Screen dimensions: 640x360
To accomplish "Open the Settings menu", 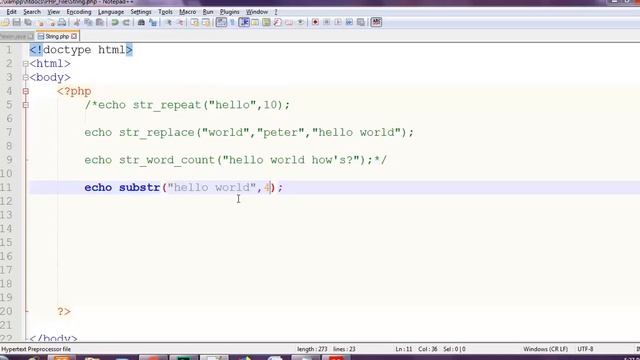I will coord(141,12).
